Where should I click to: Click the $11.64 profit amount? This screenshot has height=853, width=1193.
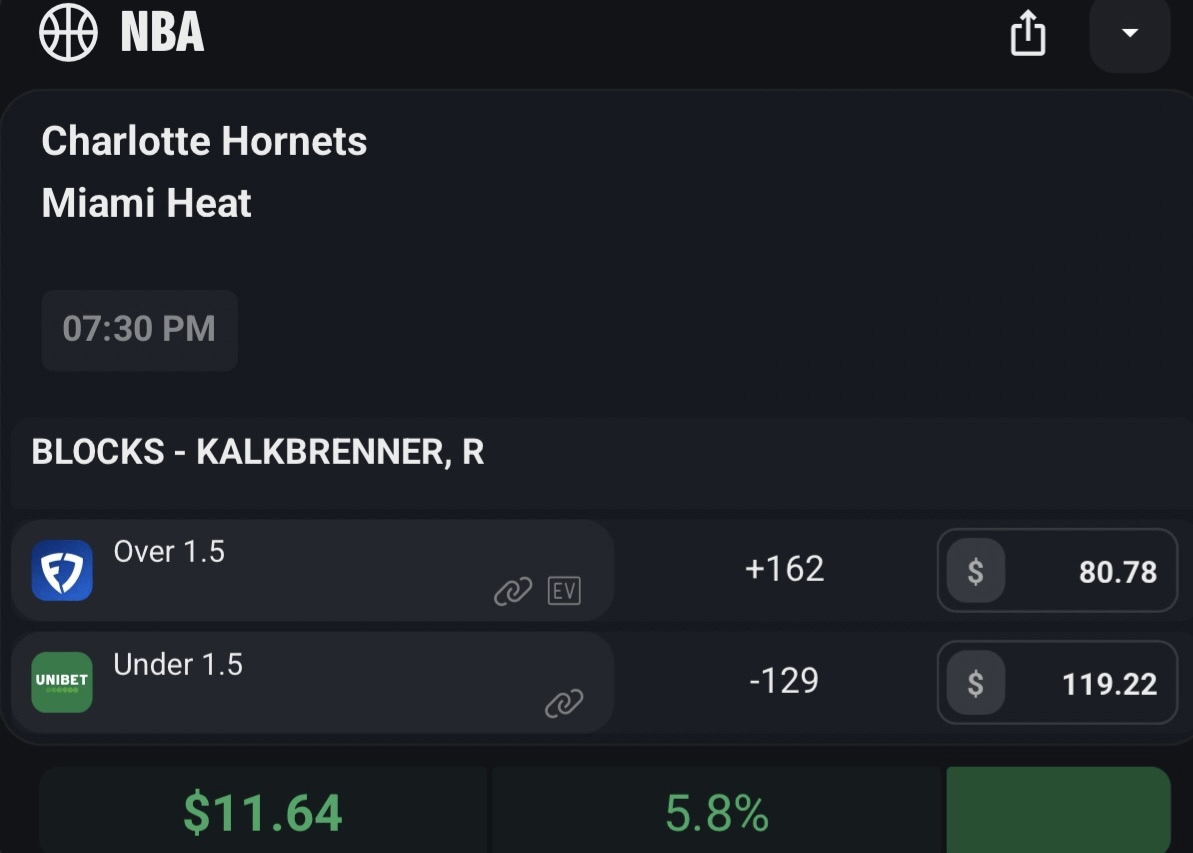(263, 813)
